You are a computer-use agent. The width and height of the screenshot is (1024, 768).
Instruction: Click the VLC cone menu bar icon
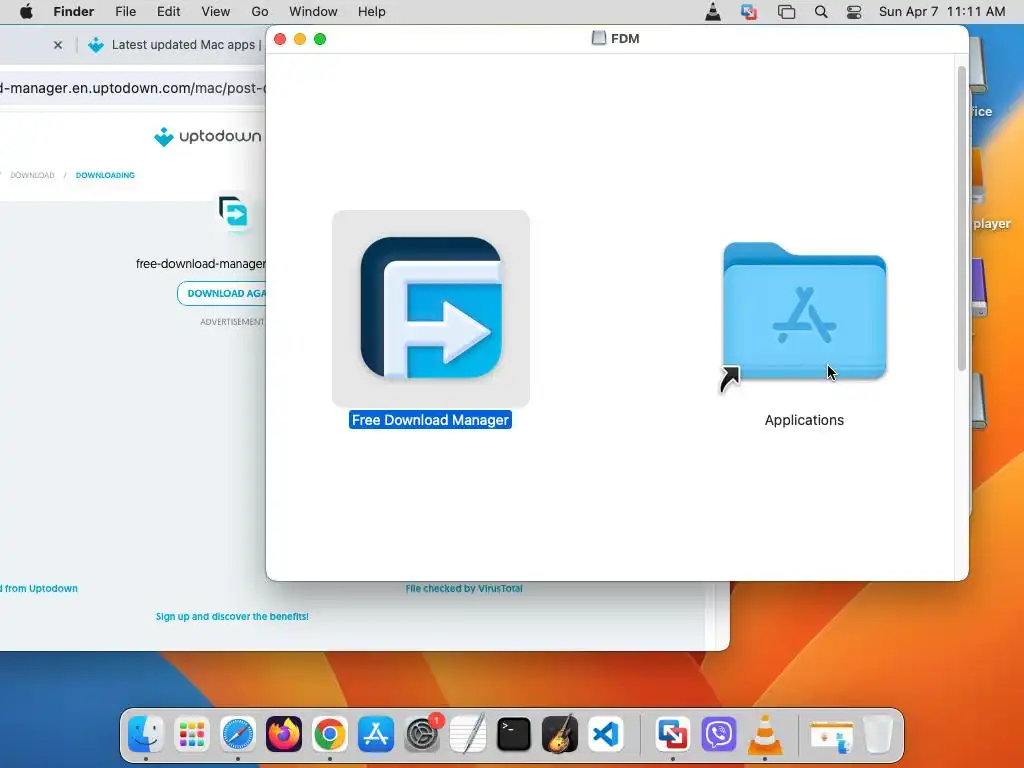pos(713,12)
